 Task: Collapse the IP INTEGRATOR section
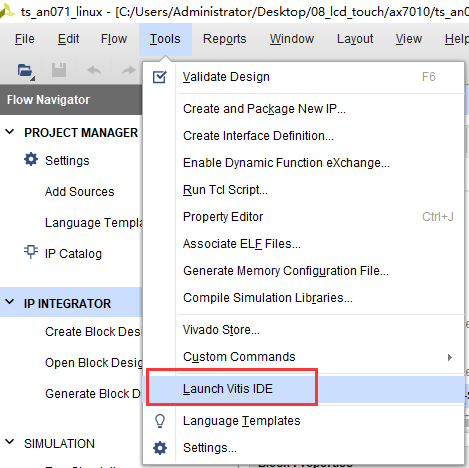[x=10, y=302]
